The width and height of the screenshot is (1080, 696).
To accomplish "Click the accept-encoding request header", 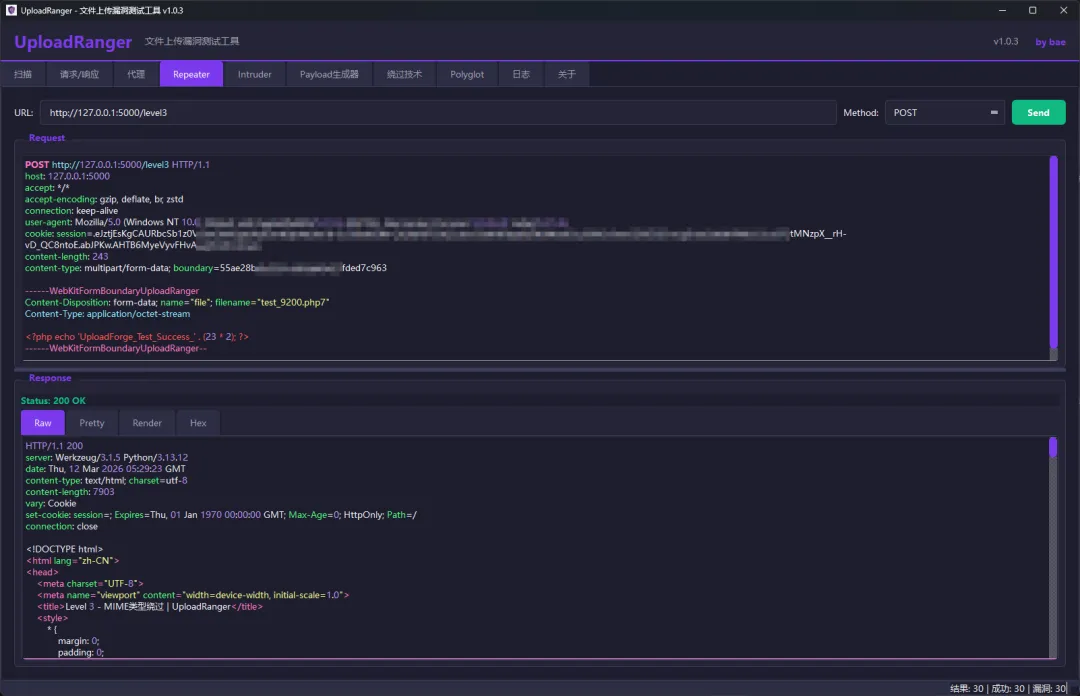I will tap(104, 199).
